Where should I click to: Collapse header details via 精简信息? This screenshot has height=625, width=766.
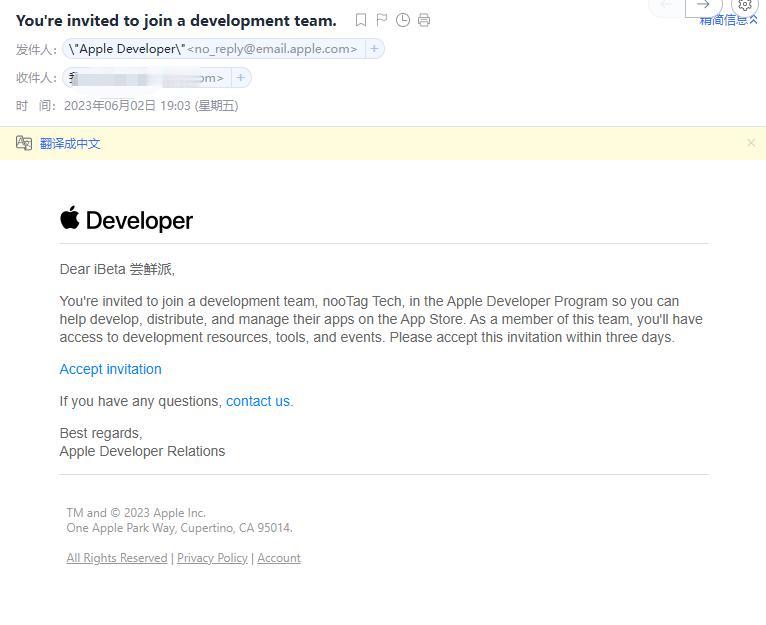728,20
